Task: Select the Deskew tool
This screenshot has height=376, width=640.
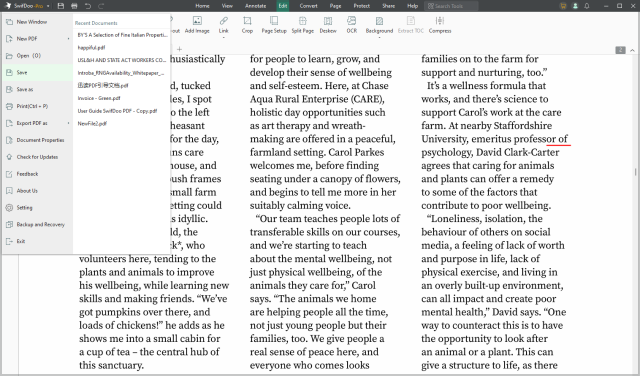Action: point(328,25)
